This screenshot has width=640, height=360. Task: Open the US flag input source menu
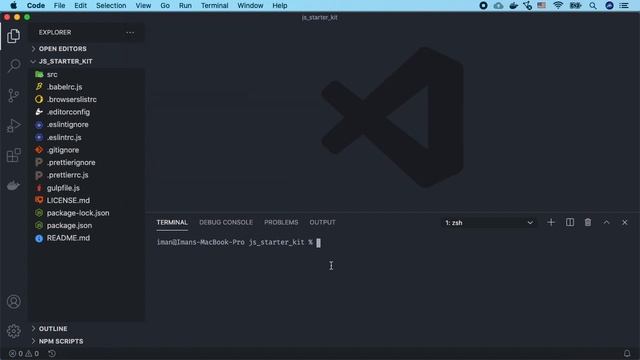tap(542, 6)
